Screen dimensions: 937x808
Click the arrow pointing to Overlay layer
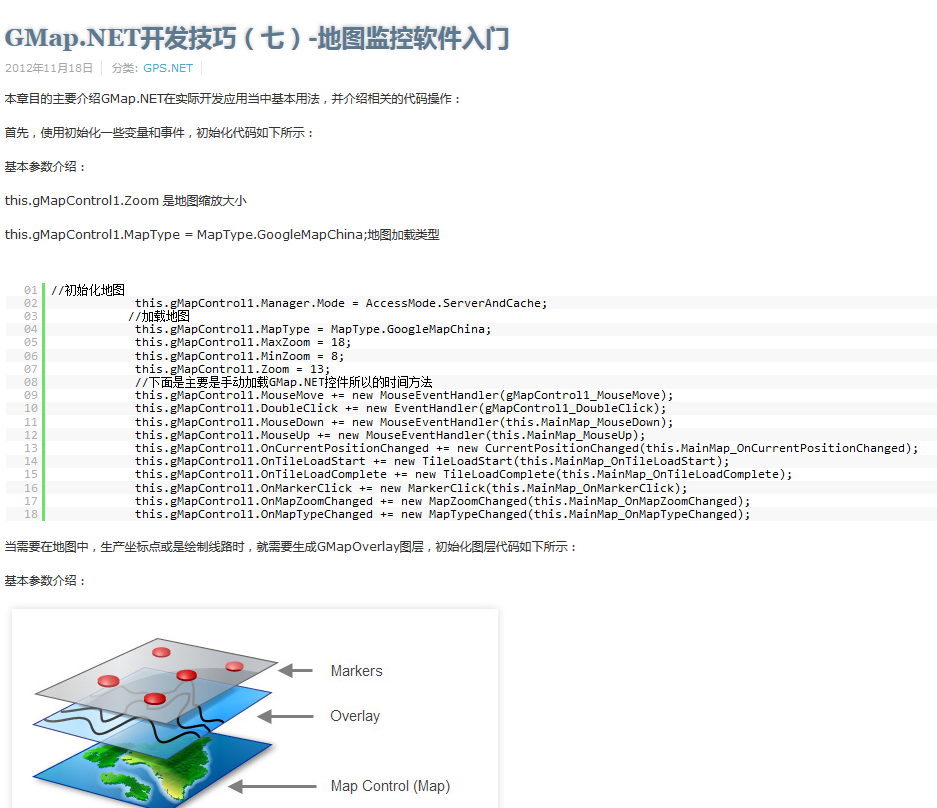tap(286, 716)
